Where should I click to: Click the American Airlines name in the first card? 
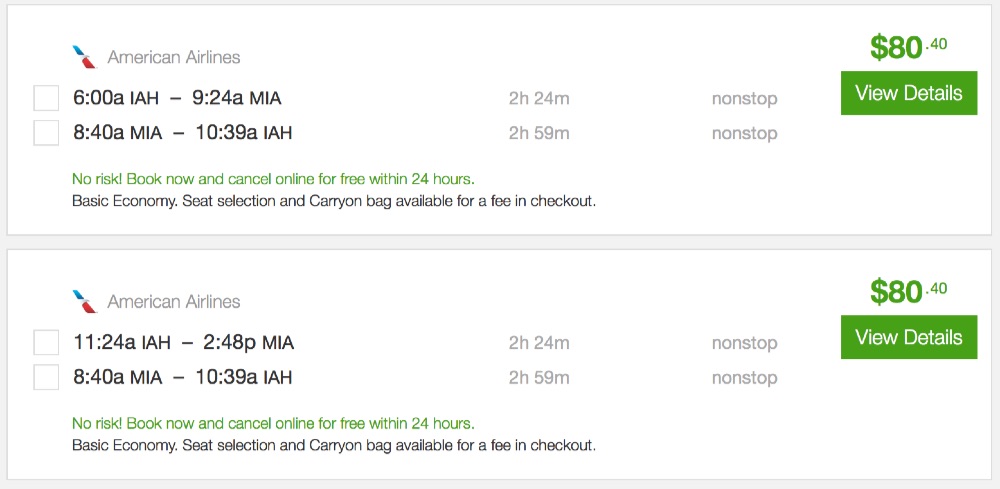click(174, 57)
